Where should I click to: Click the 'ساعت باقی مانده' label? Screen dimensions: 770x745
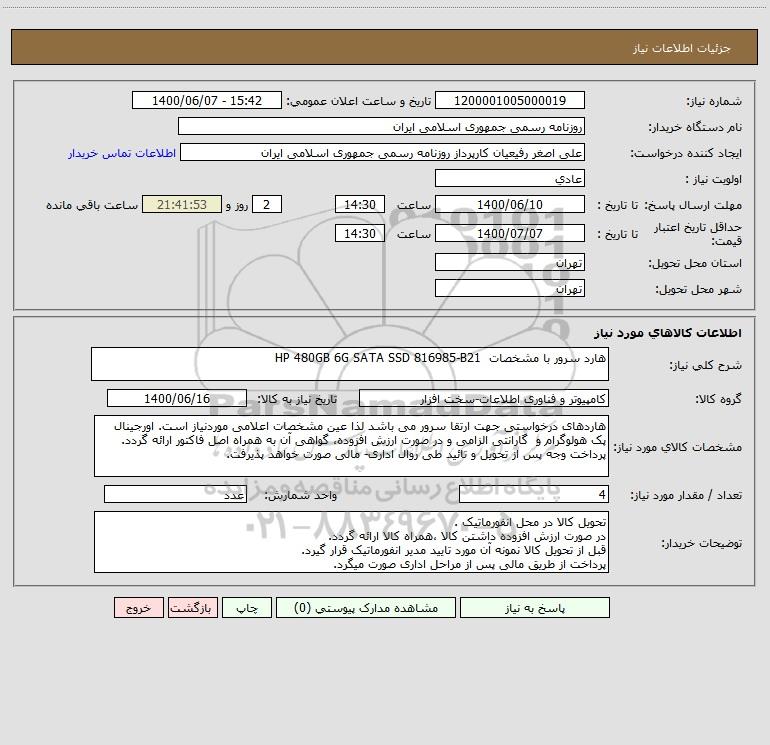click(x=92, y=205)
